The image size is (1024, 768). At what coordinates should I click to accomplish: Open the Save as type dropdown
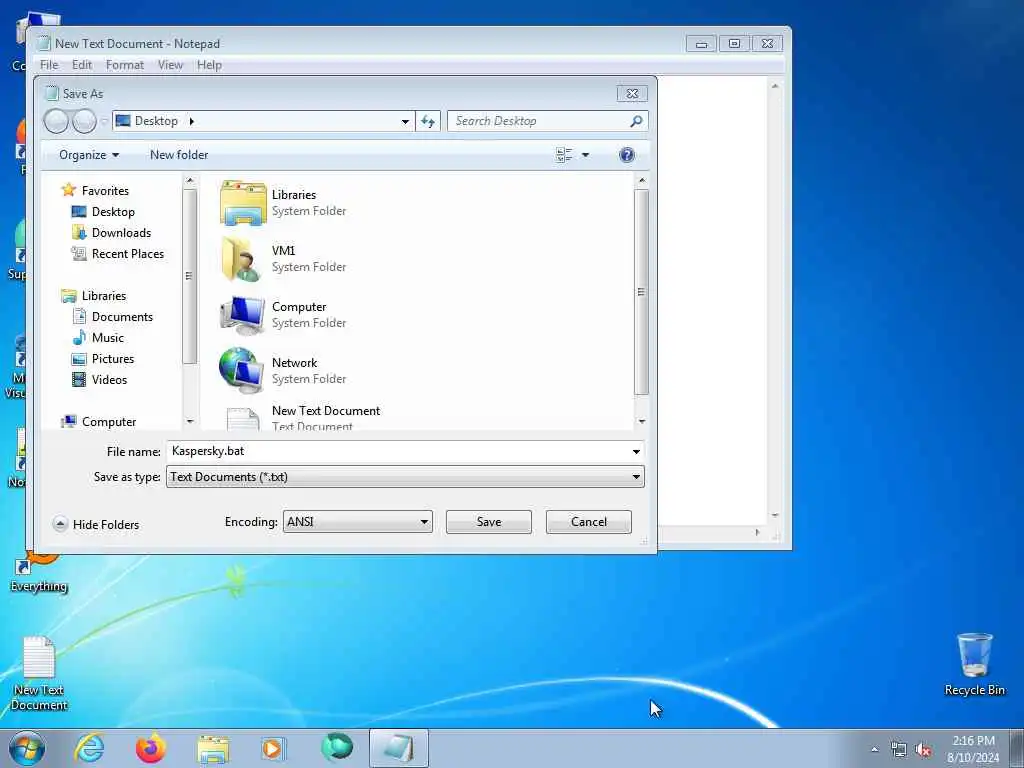coord(405,477)
